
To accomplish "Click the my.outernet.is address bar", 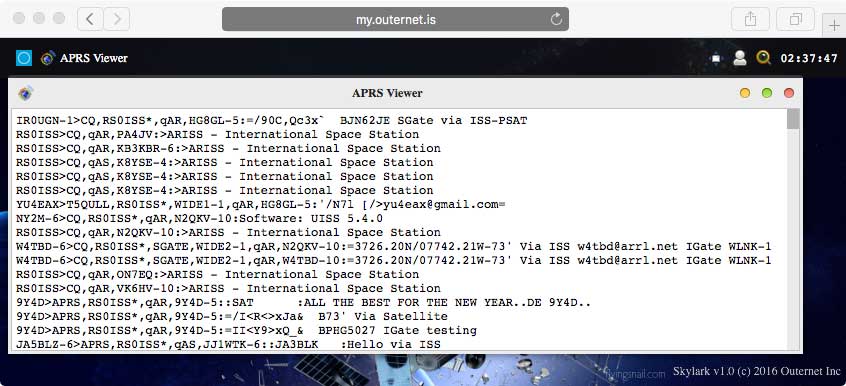I will point(395,19).
